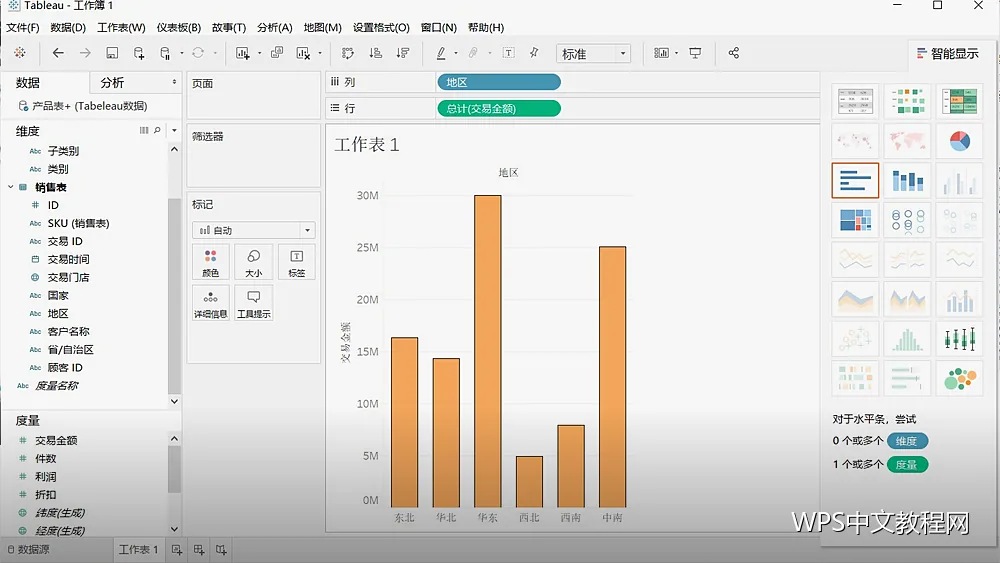Select the horizontal bars chart type
The height and width of the screenshot is (563, 1000).
tap(855, 180)
